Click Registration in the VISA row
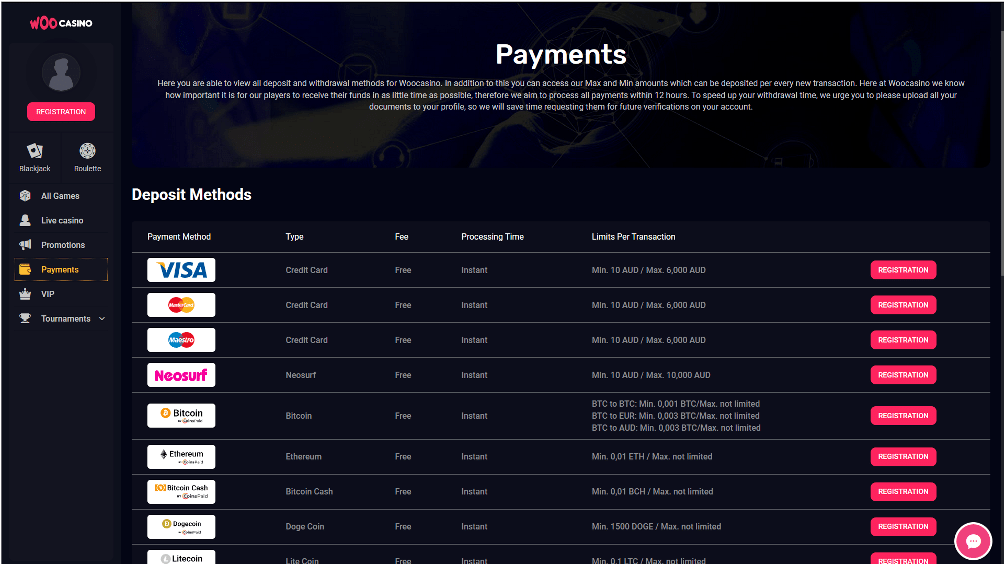This screenshot has width=1004, height=564. click(903, 270)
